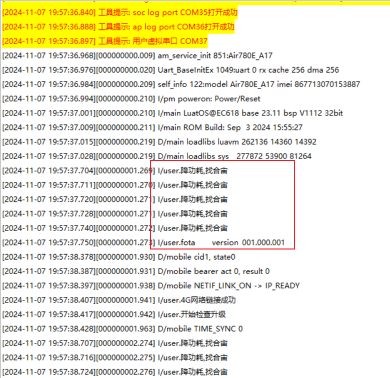This screenshot has height=378, width=390.
Task: Click the 'loadlibs sys 277872 53900 81264' line
Action: [157, 156]
